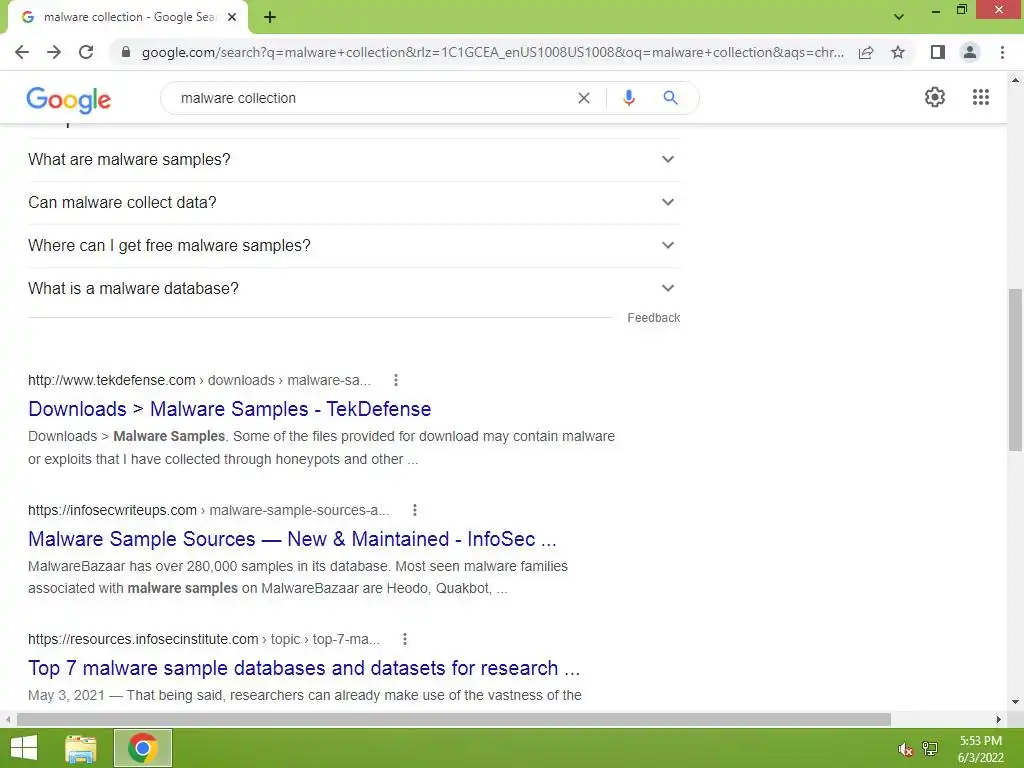Expand 'Where can I get free malware samples?'
This screenshot has width=1024, height=768.
pos(354,246)
